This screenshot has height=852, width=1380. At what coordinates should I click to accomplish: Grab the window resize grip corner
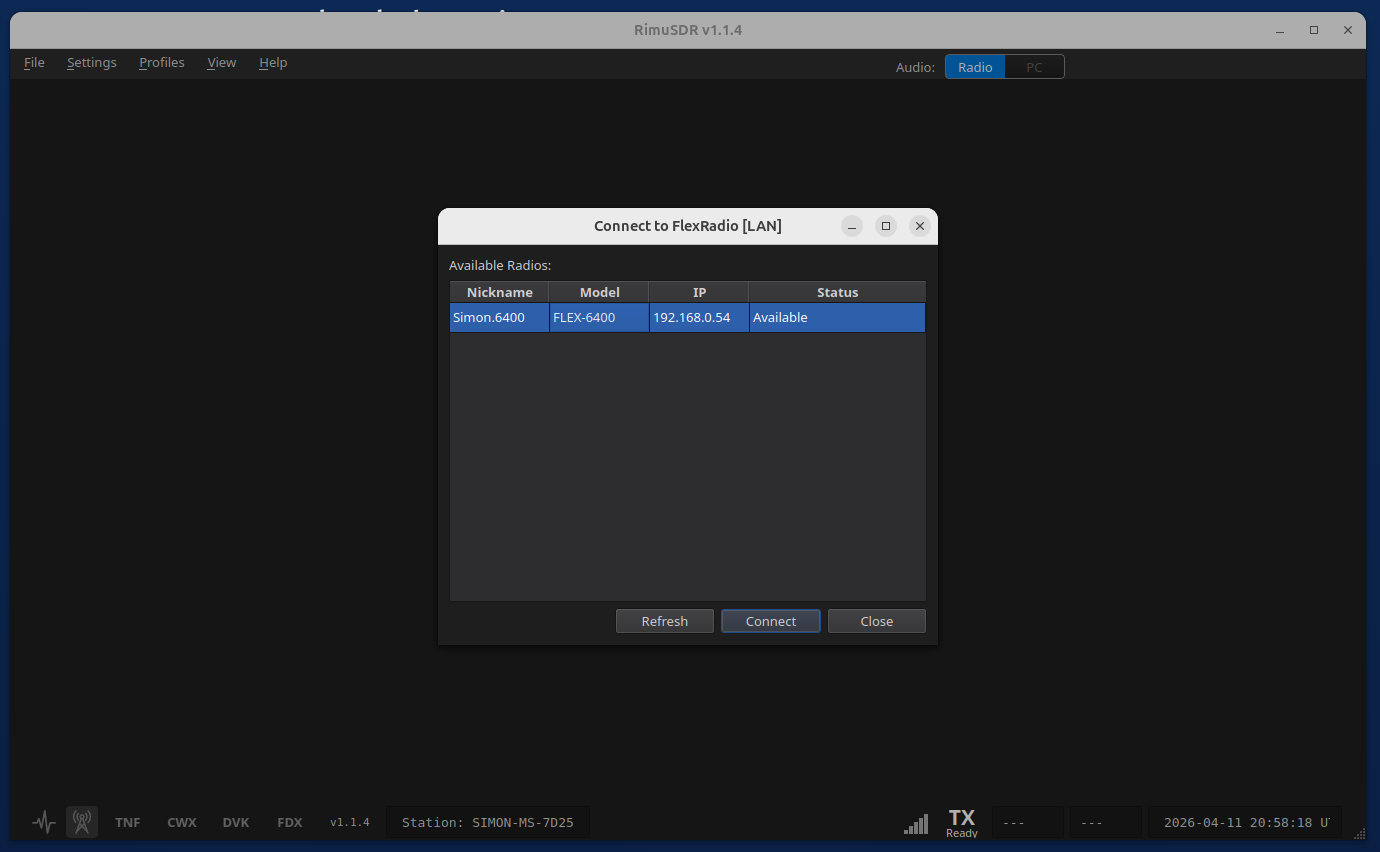(1360, 833)
